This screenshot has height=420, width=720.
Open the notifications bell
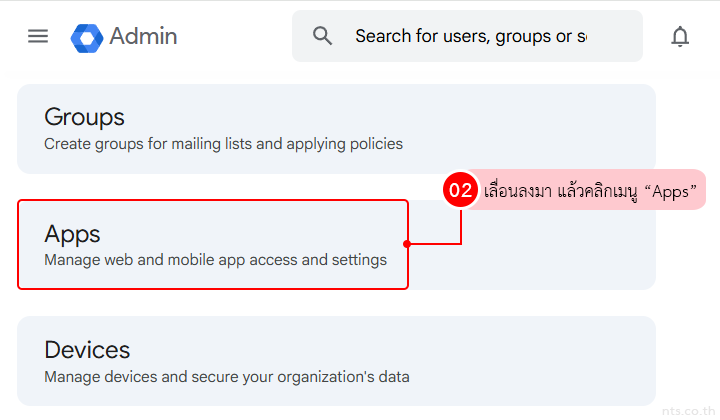pos(680,37)
